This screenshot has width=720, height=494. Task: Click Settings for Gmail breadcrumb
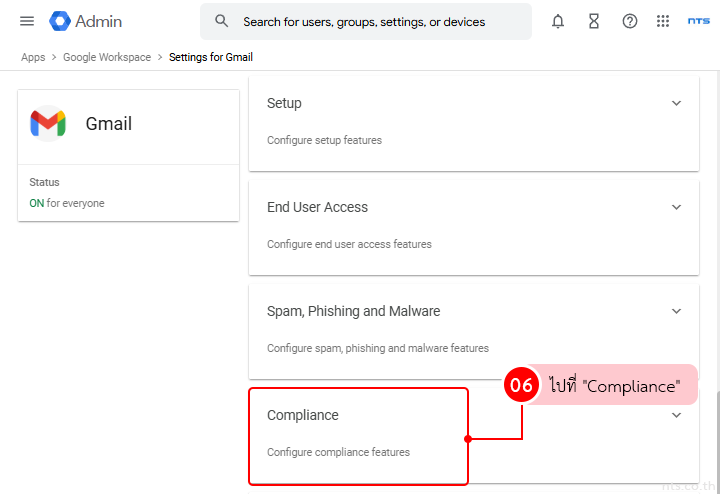pyautogui.click(x=210, y=57)
